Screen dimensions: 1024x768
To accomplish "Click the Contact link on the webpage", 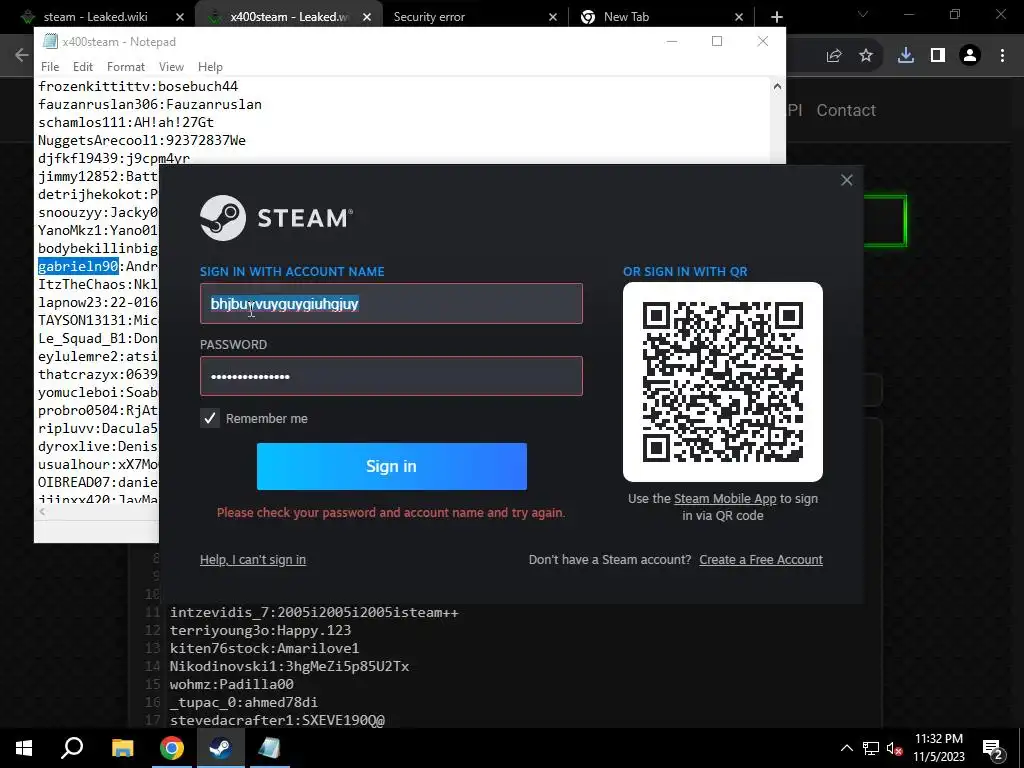I will pos(846,110).
